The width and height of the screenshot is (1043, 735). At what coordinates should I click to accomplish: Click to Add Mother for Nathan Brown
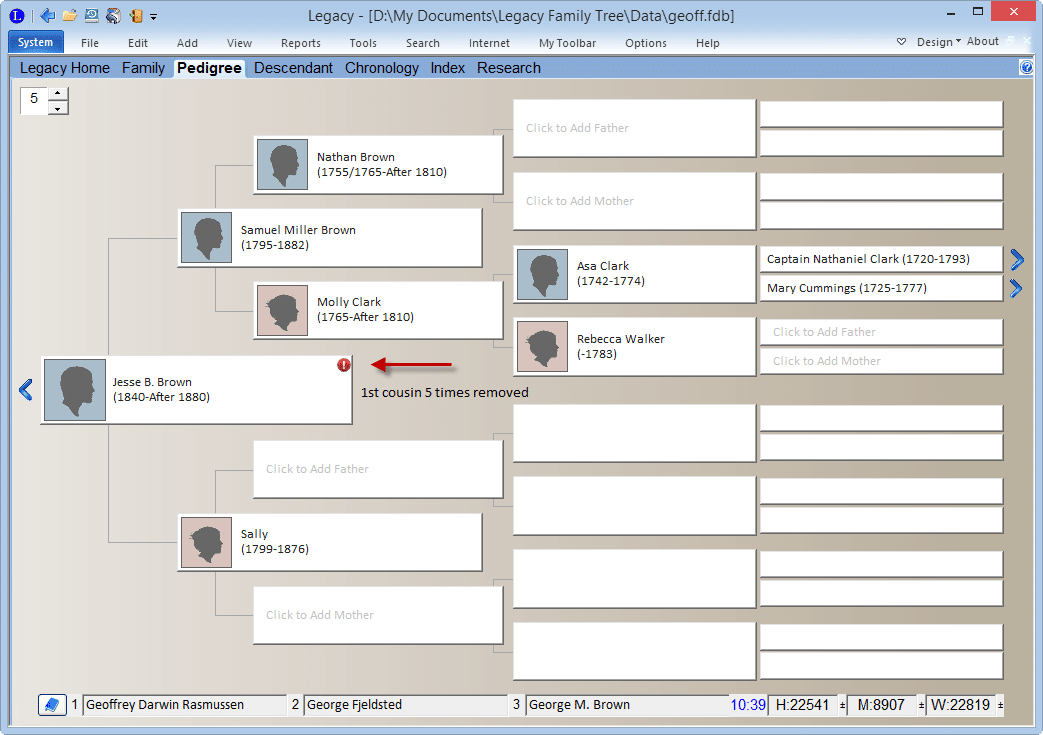click(x=635, y=201)
